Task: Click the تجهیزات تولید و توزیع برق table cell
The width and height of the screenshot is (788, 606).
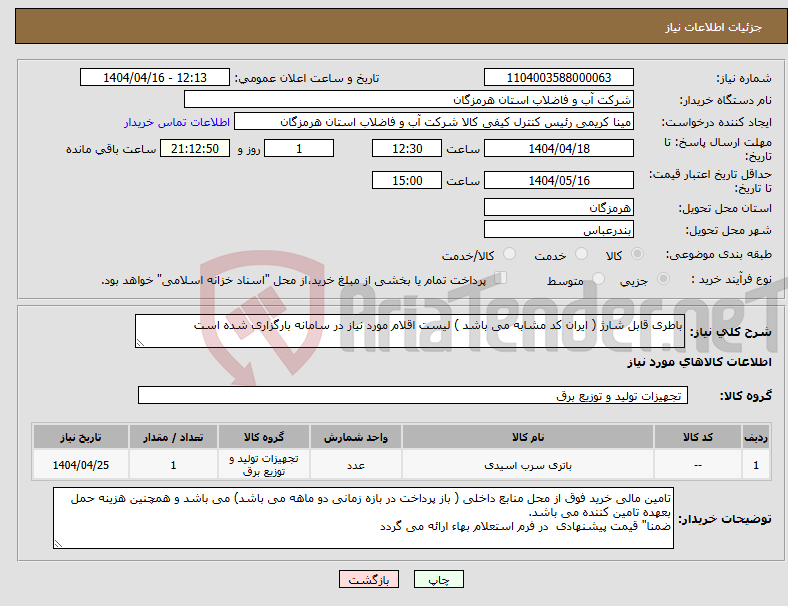Action: [264, 465]
